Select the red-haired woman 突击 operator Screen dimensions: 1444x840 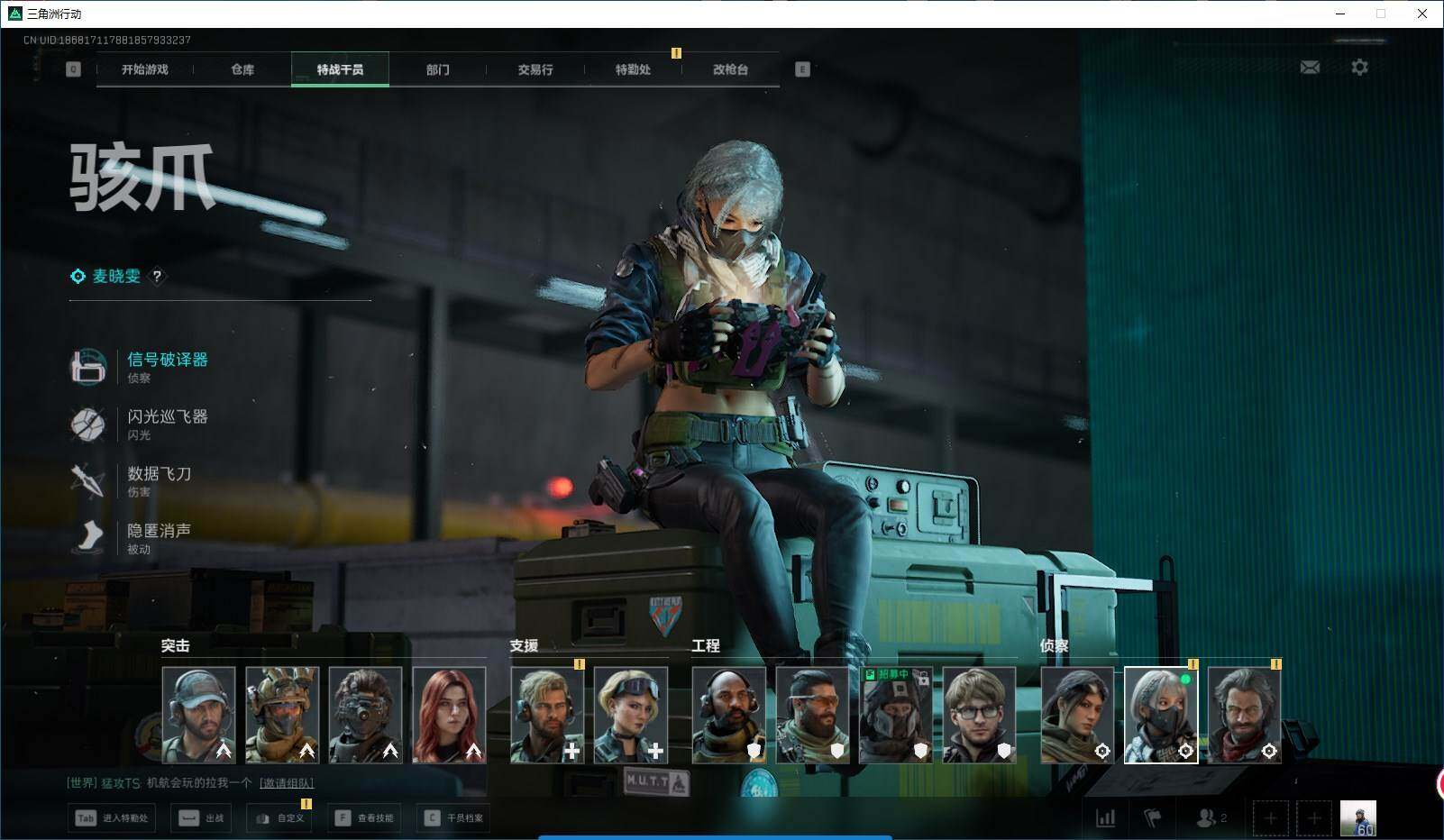449,715
